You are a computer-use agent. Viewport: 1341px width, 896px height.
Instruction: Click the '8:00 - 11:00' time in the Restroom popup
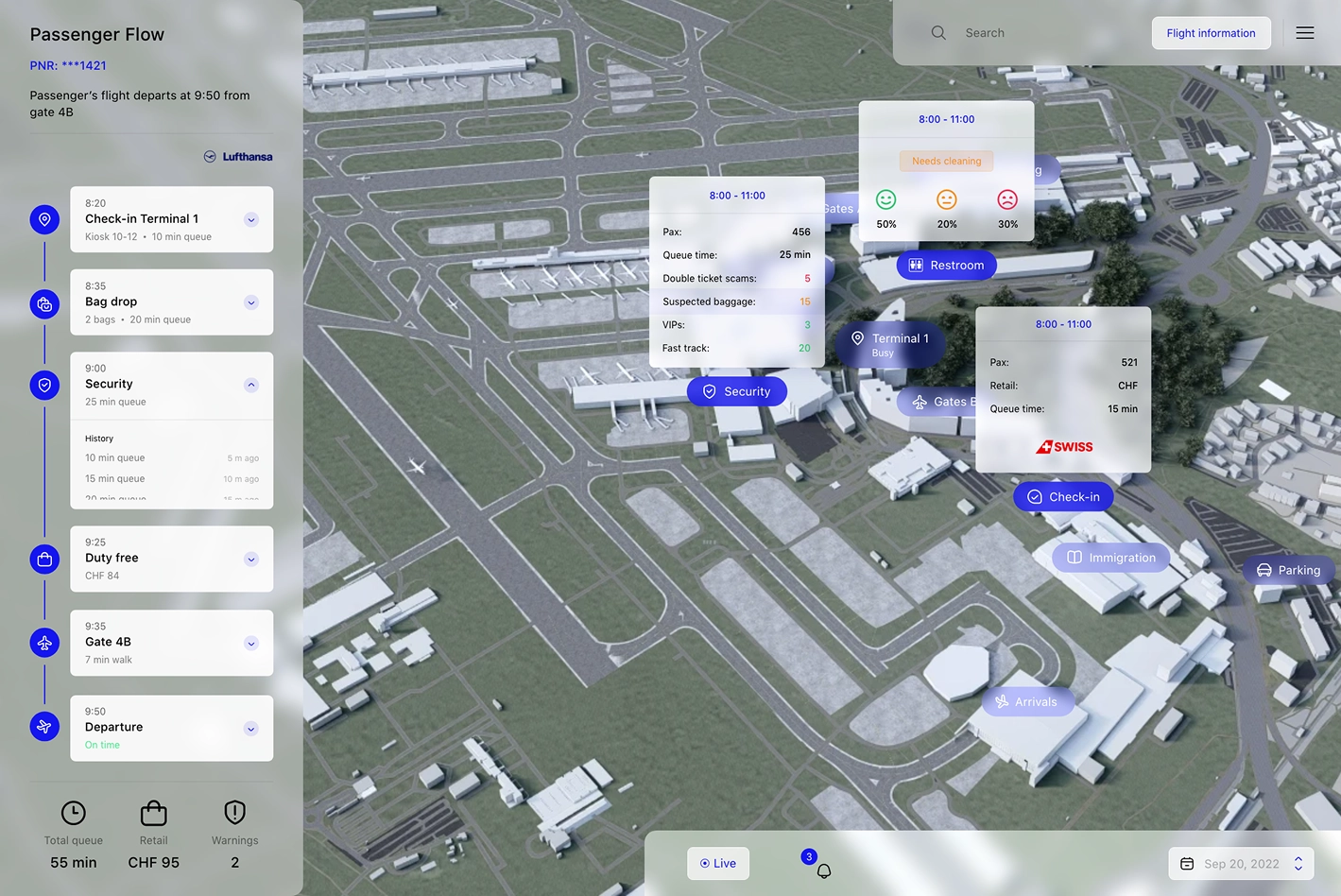(946, 119)
